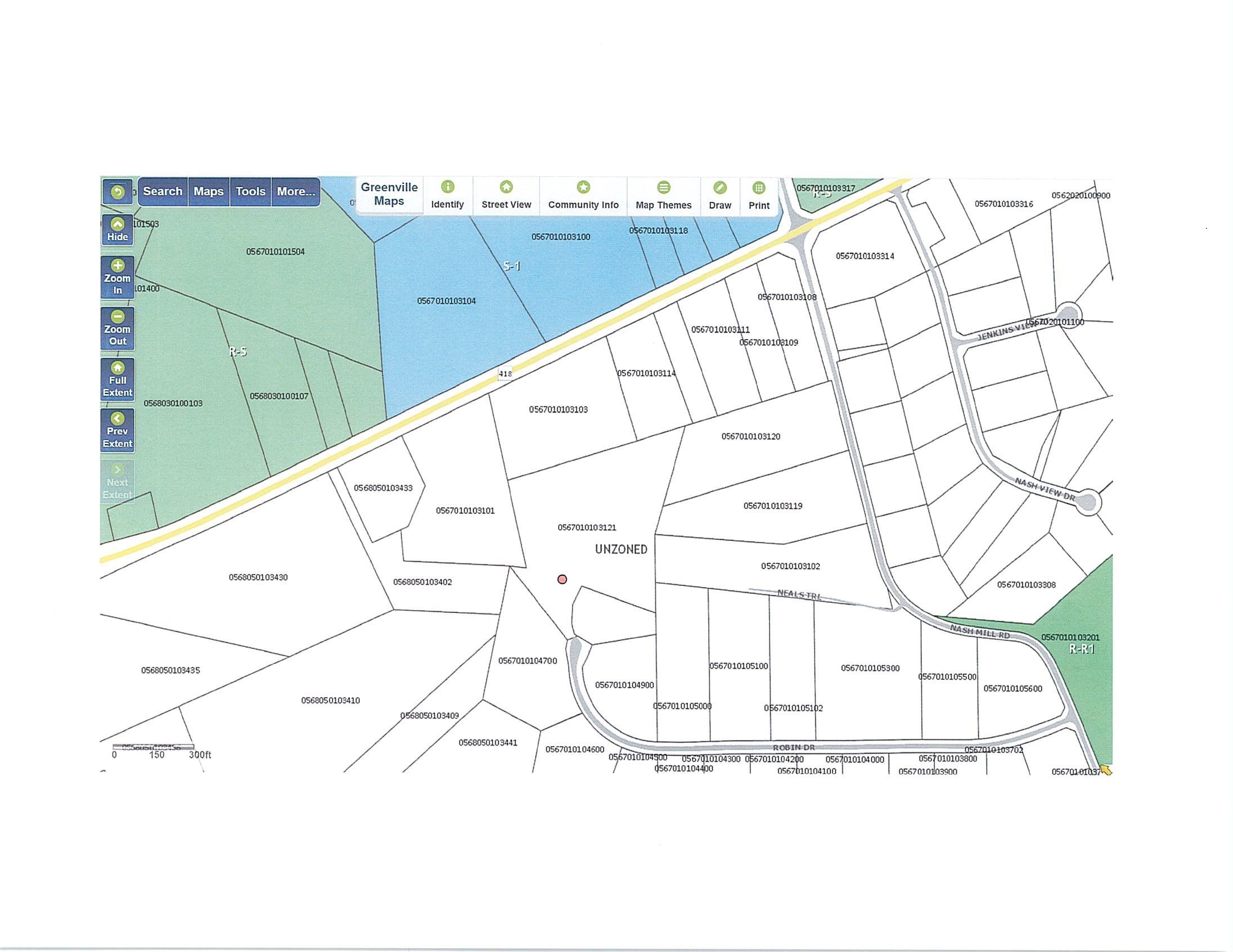Click the Print tool
This screenshot has height=952, width=1233.
pos(759,195)
